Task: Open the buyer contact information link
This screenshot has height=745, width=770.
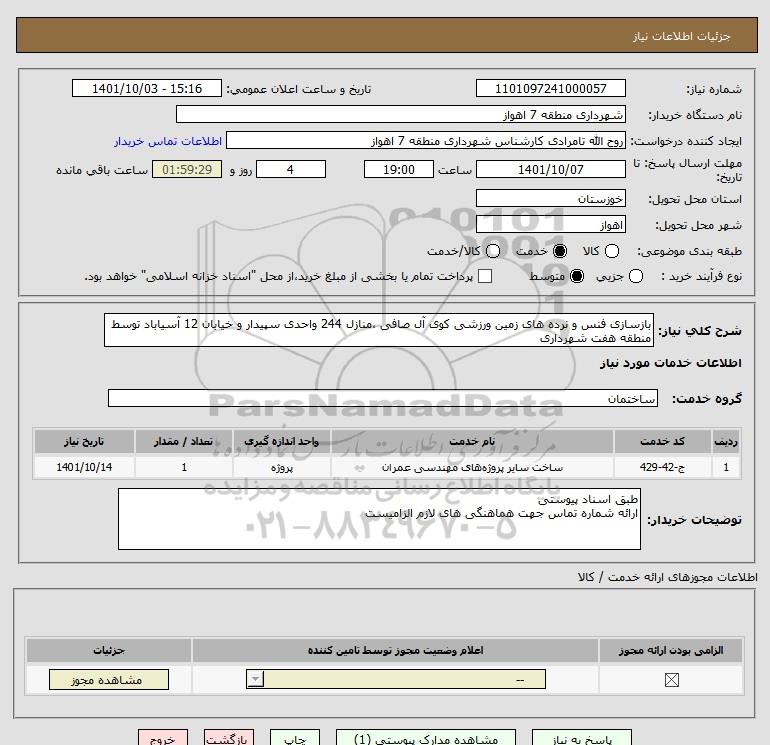Action: click(168, 141)
